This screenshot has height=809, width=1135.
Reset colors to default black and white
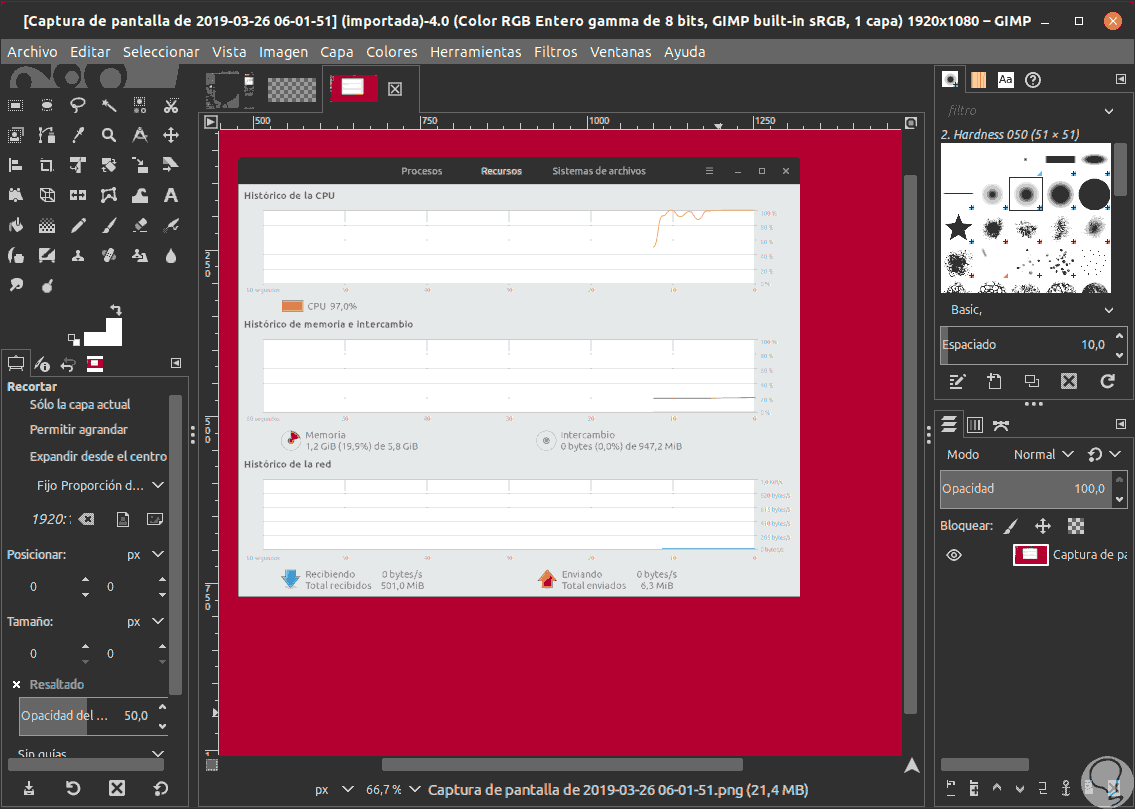(x=73, y=339)
